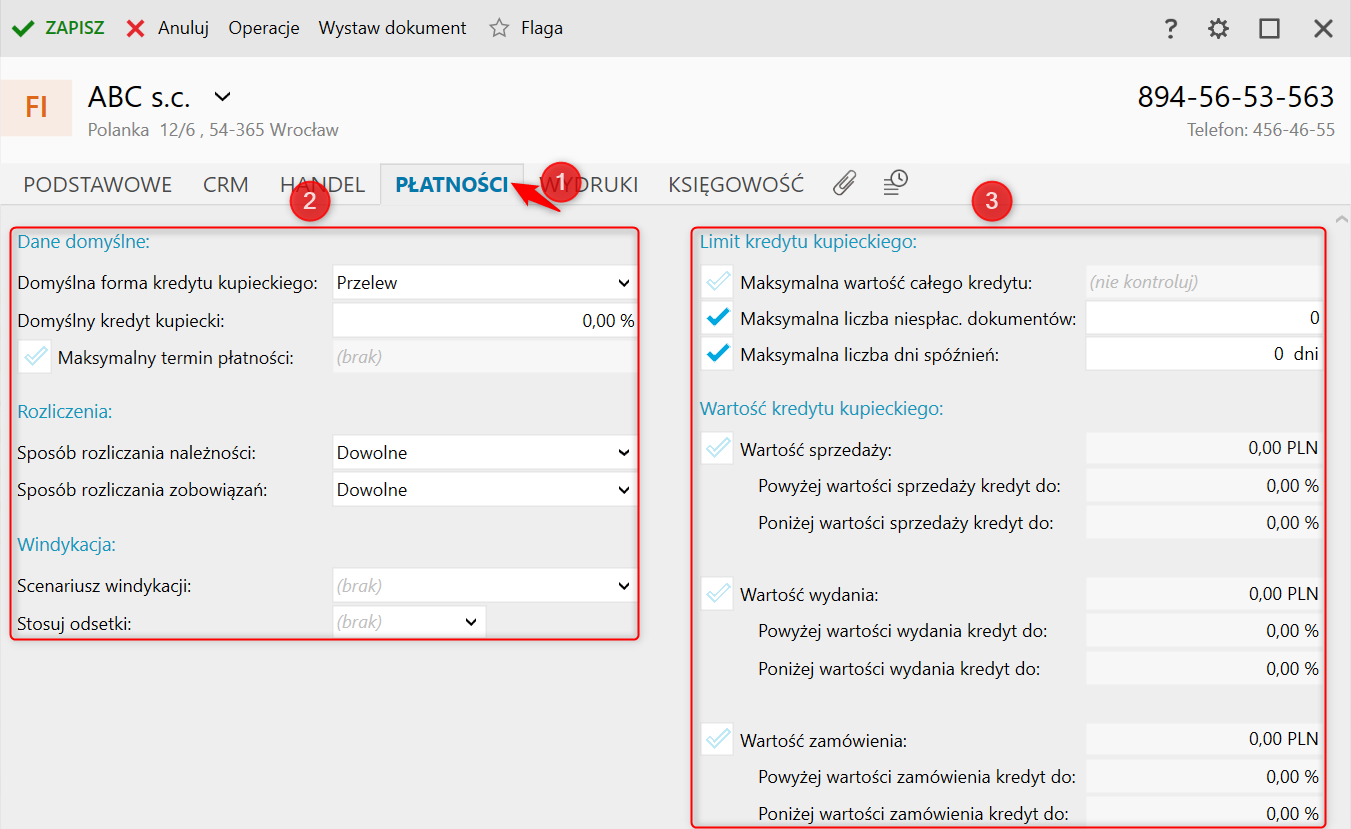
Task: Click Powyżej wartości zamówienia kredyt do field
Action: coord(1204,777)
